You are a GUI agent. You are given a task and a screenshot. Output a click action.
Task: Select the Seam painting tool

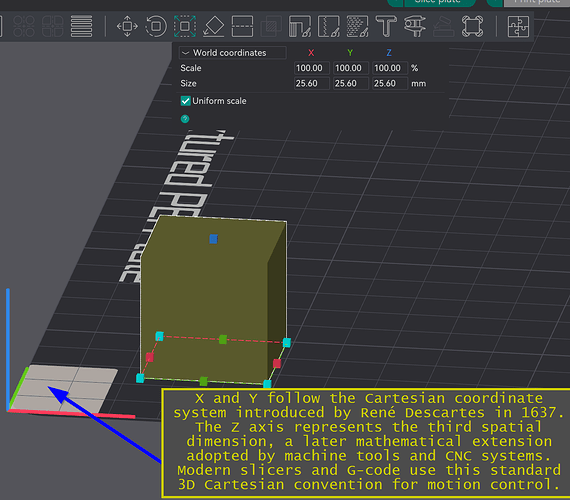pos(329,26)
